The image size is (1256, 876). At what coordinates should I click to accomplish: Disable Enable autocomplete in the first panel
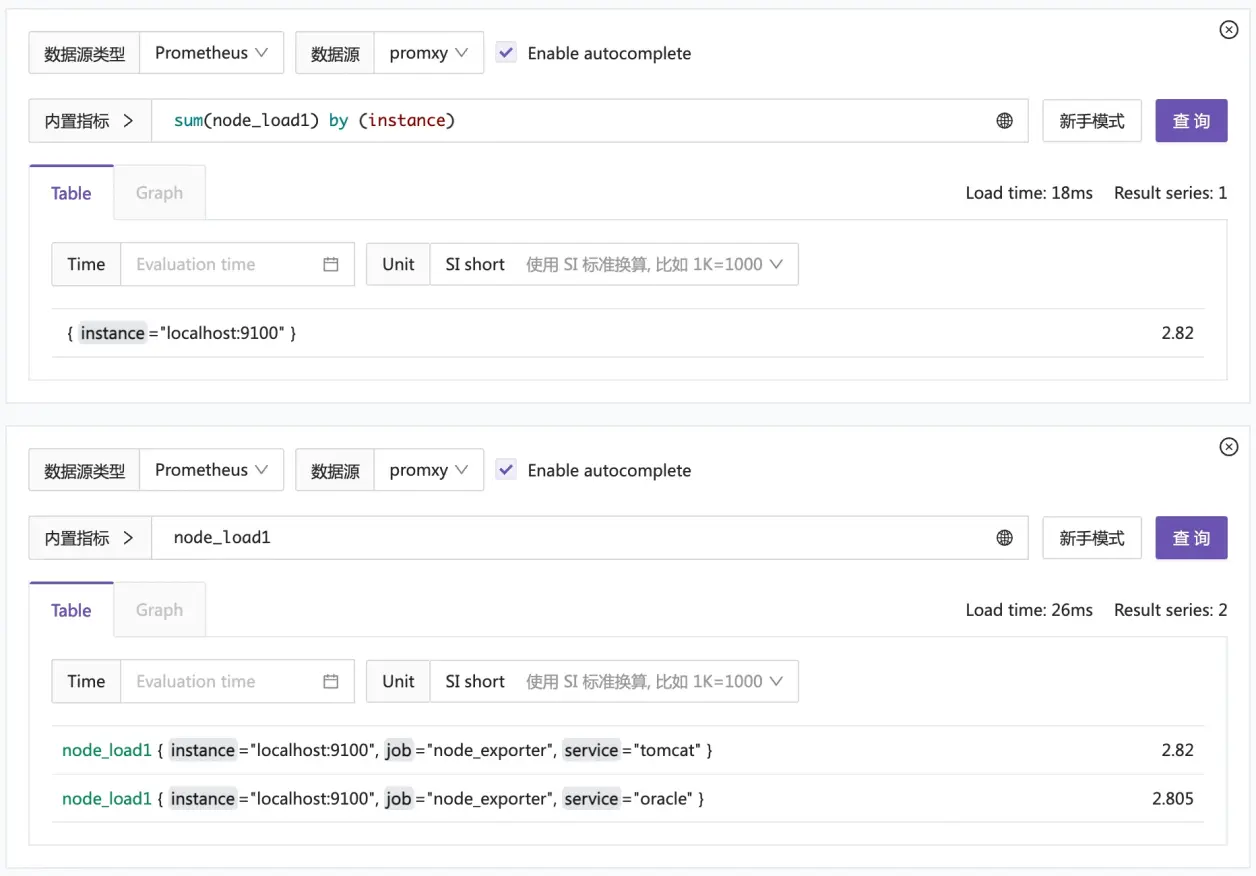coord(507,53)
